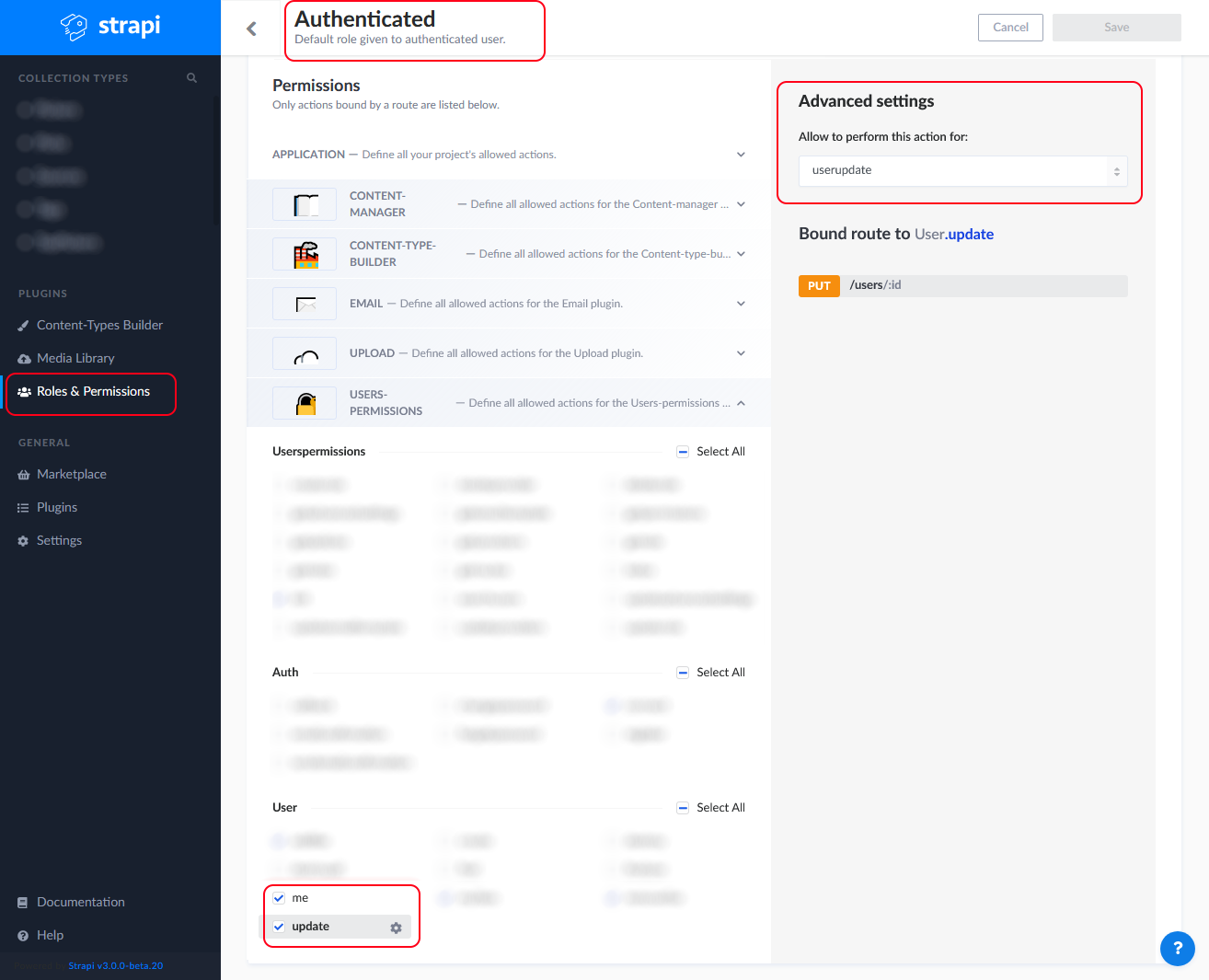The height and width of the screenshot is (980, 1209).
Task: Click the blue help question mark button
Action: point(1177,948)
